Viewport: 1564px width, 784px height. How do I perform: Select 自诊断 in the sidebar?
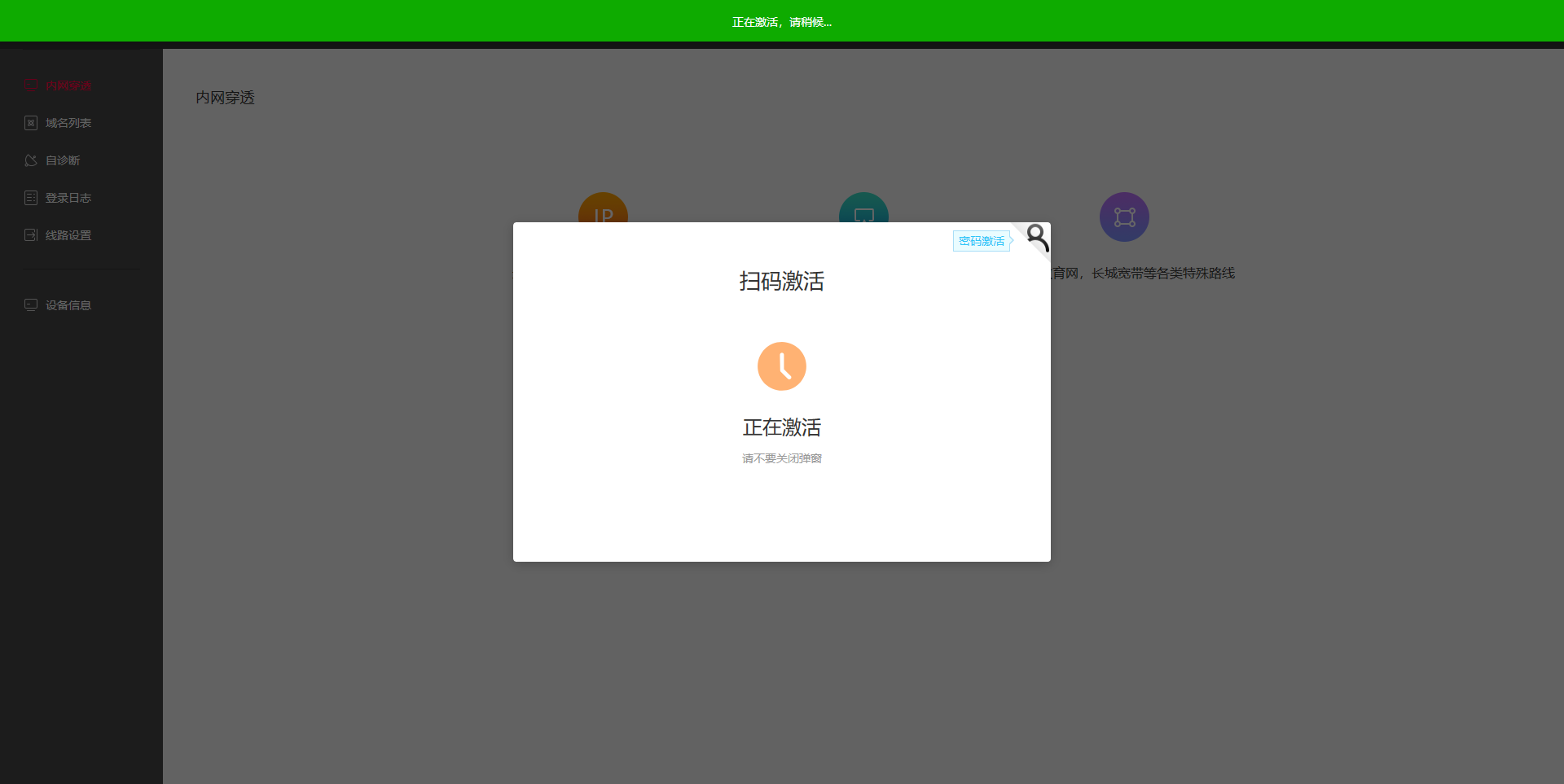coord(63,160)
